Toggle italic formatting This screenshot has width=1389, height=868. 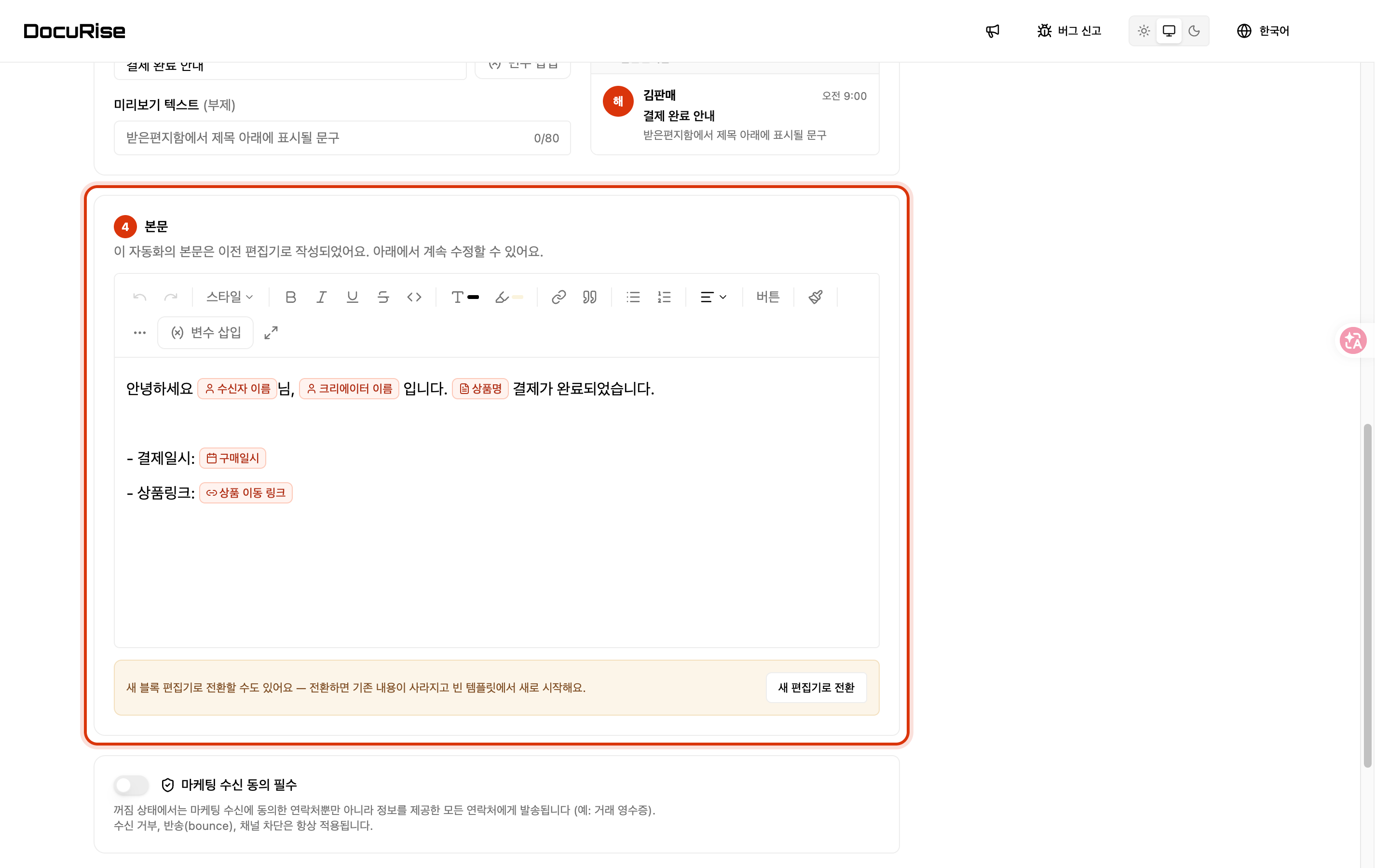tap(321, 297)
